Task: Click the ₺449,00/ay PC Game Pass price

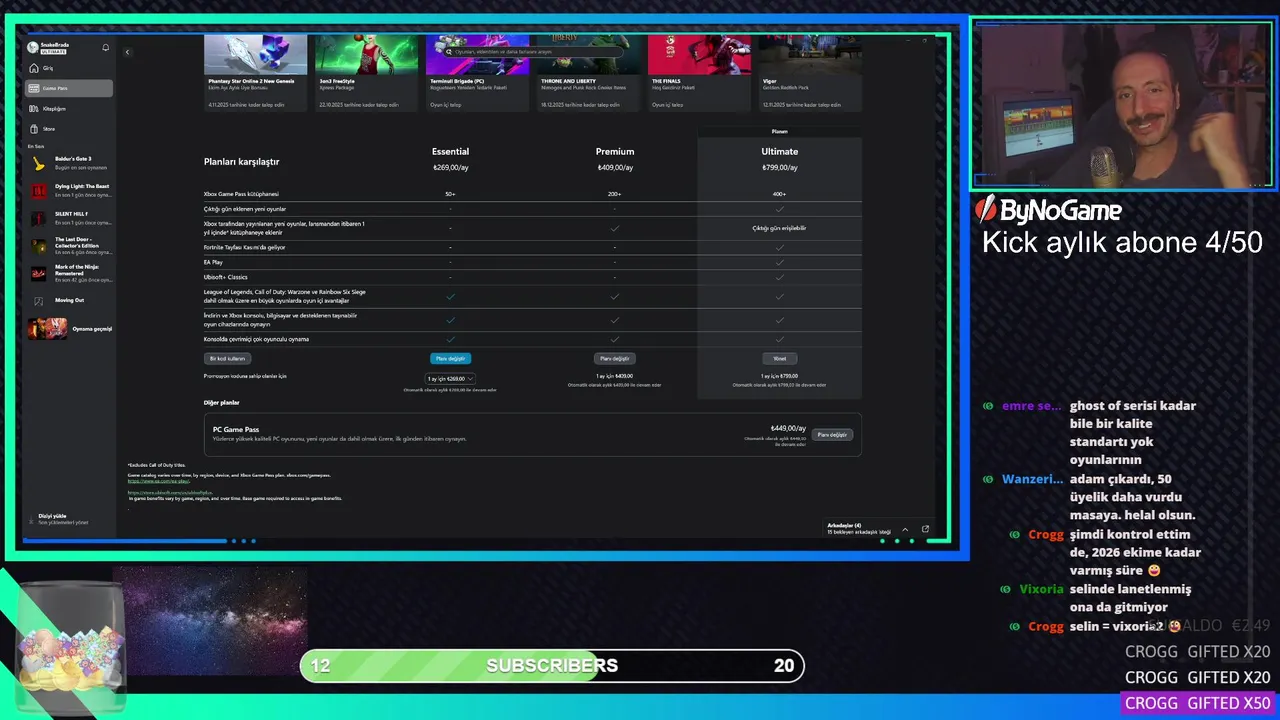Action: tap(788, 428)
